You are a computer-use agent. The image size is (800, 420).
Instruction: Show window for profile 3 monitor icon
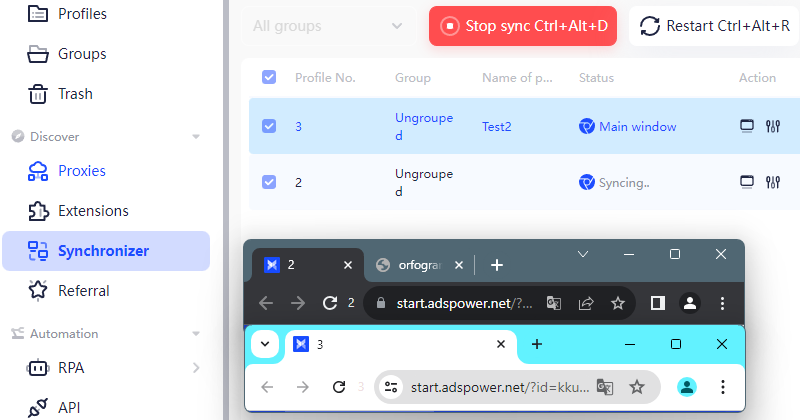[x=747, y=126]
